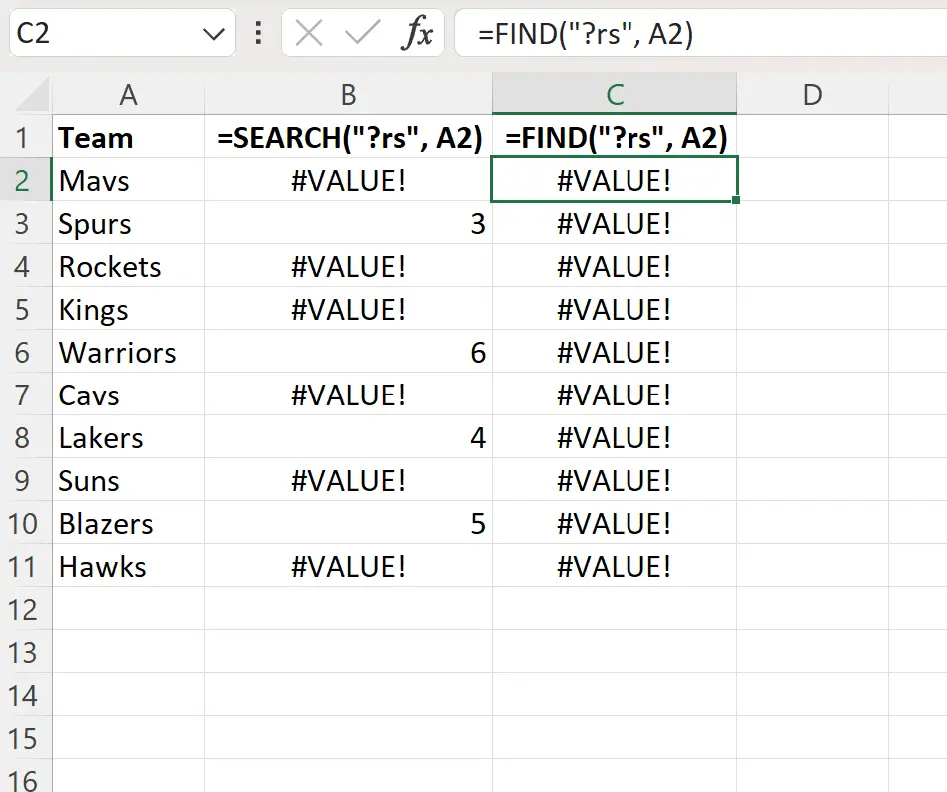Click the three-dot handle beside Name Box
The height and width of the screenshot is (792, 947).
258,35
